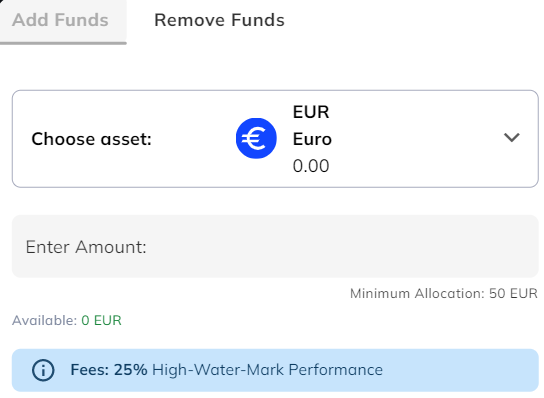
Task: Focus the Enter Amount input field
Action: (275, 246)
